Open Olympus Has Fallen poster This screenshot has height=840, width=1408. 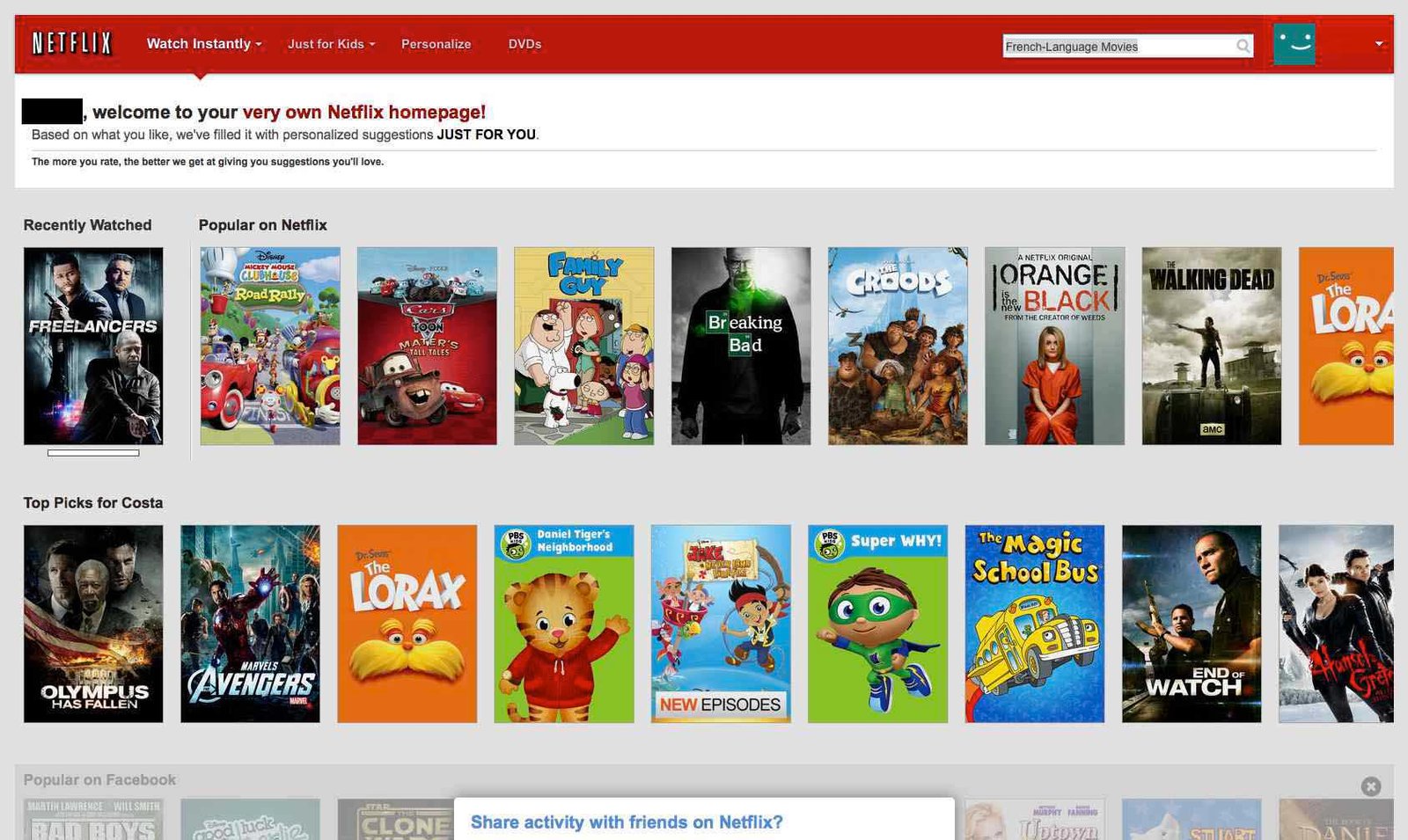click(93, 624)
